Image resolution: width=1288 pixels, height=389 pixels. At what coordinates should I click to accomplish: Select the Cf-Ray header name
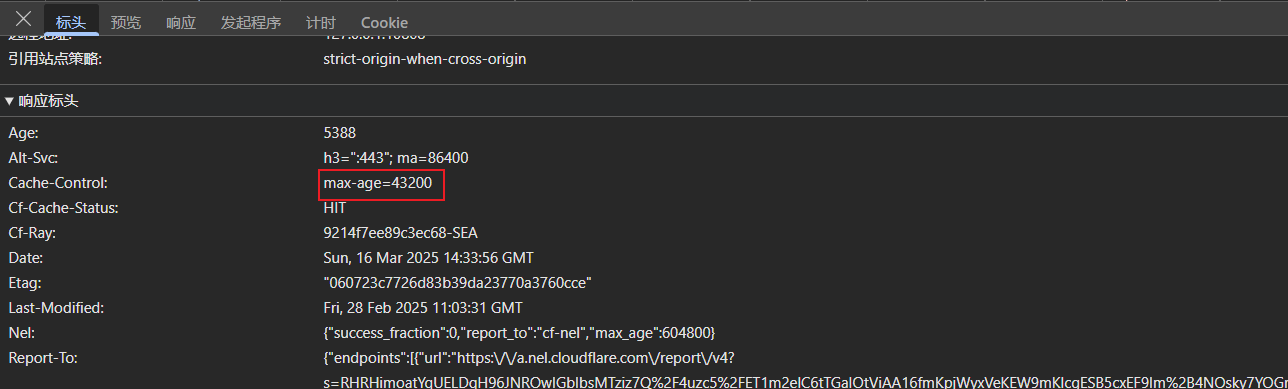coord(32,233)
